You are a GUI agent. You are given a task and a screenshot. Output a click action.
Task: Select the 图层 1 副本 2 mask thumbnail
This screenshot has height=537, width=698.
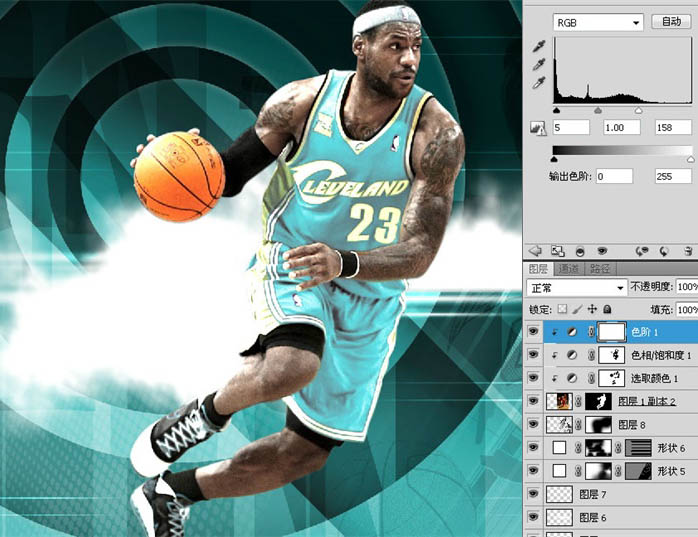[x=598, y=401]
